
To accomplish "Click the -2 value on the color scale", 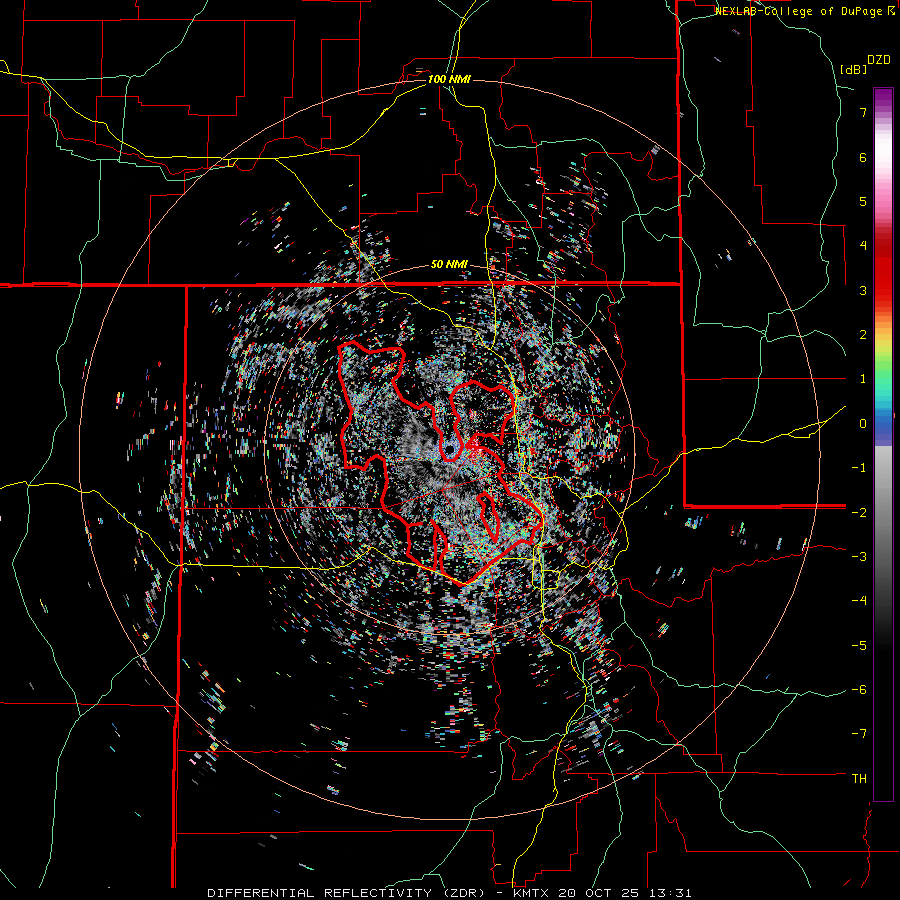I will tap(859, 512).
